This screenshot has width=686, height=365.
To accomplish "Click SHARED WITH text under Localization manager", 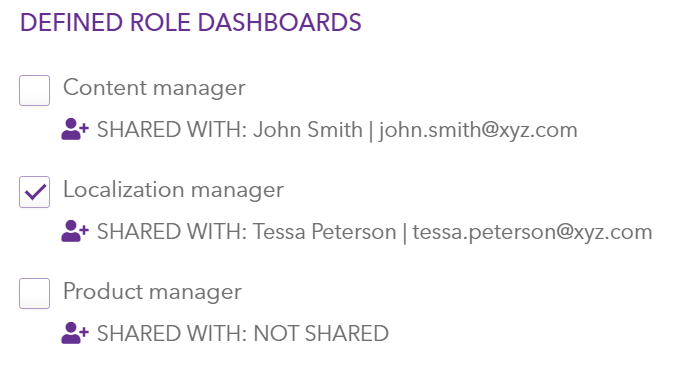I will click(x=172, y=232).
